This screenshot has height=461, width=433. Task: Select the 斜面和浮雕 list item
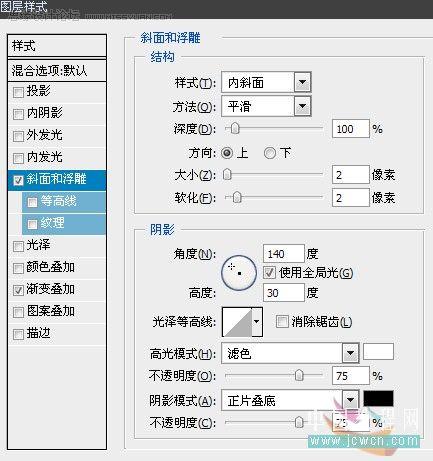[57, 180]
